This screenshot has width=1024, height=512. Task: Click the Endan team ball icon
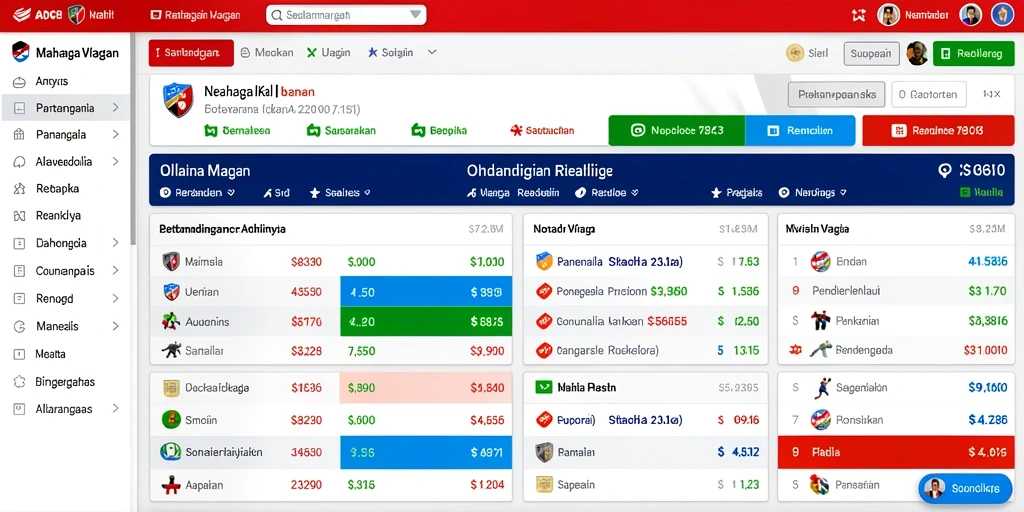(x=820, y=262)
